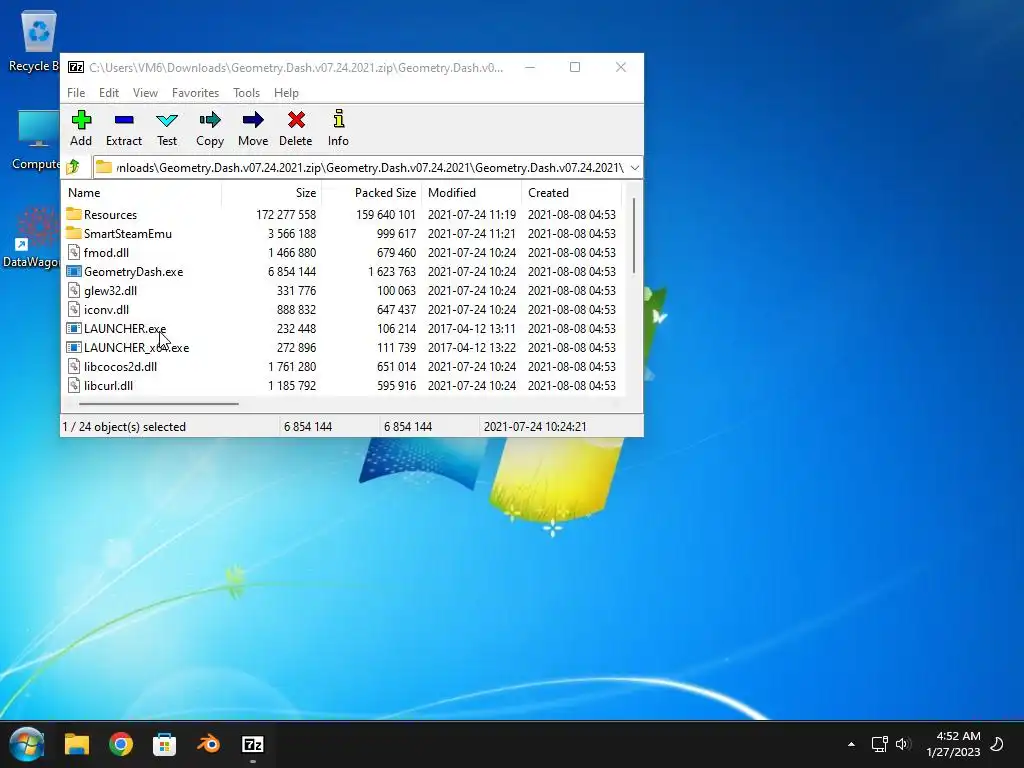Select the LAUNCHER_x64.exe file icon
The height and width of the screenshot is (768, 1024).
click(x=74, y=347)
